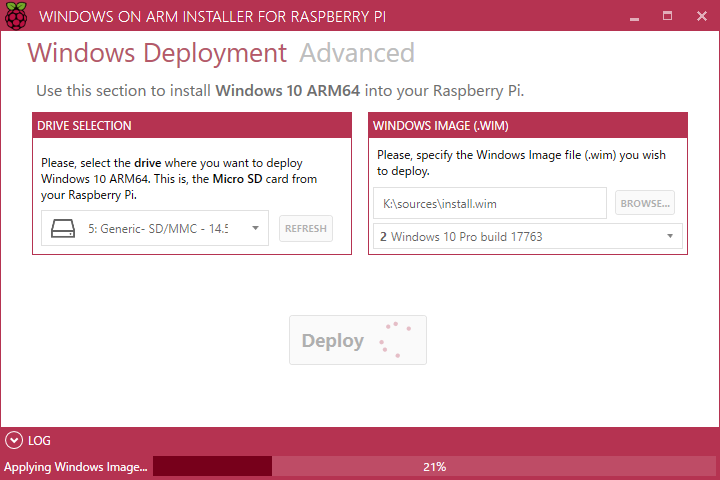Viewport: 720px width, 480px height.
Task: Open the Windows 10 Pro build dropdown
Action: pos(528,236)
